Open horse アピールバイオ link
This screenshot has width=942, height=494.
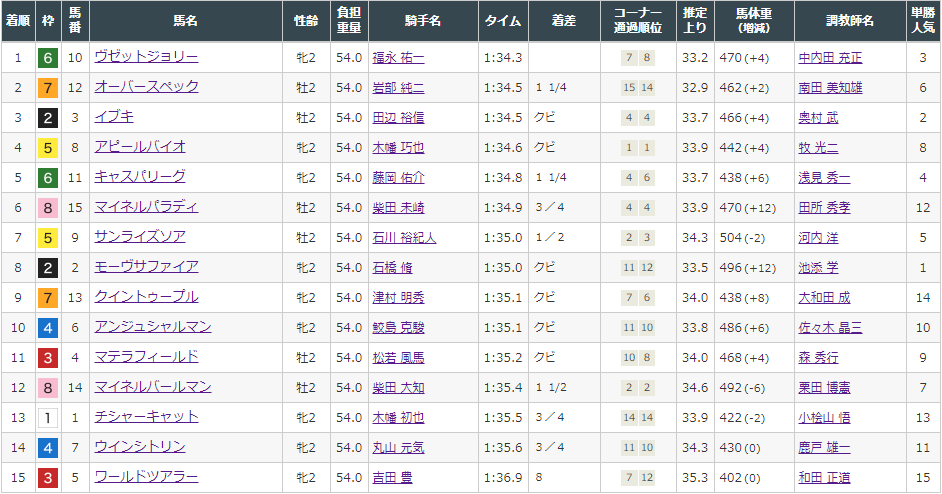coord(139,147)
